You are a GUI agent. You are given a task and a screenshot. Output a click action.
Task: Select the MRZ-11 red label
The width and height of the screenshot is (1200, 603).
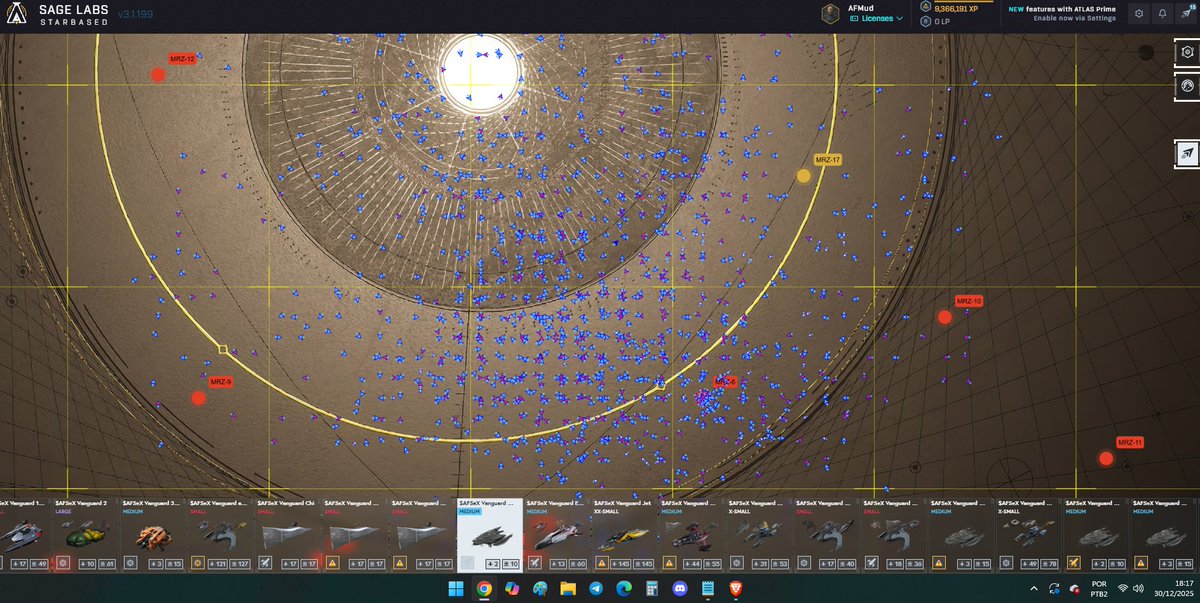[1130, 442]
